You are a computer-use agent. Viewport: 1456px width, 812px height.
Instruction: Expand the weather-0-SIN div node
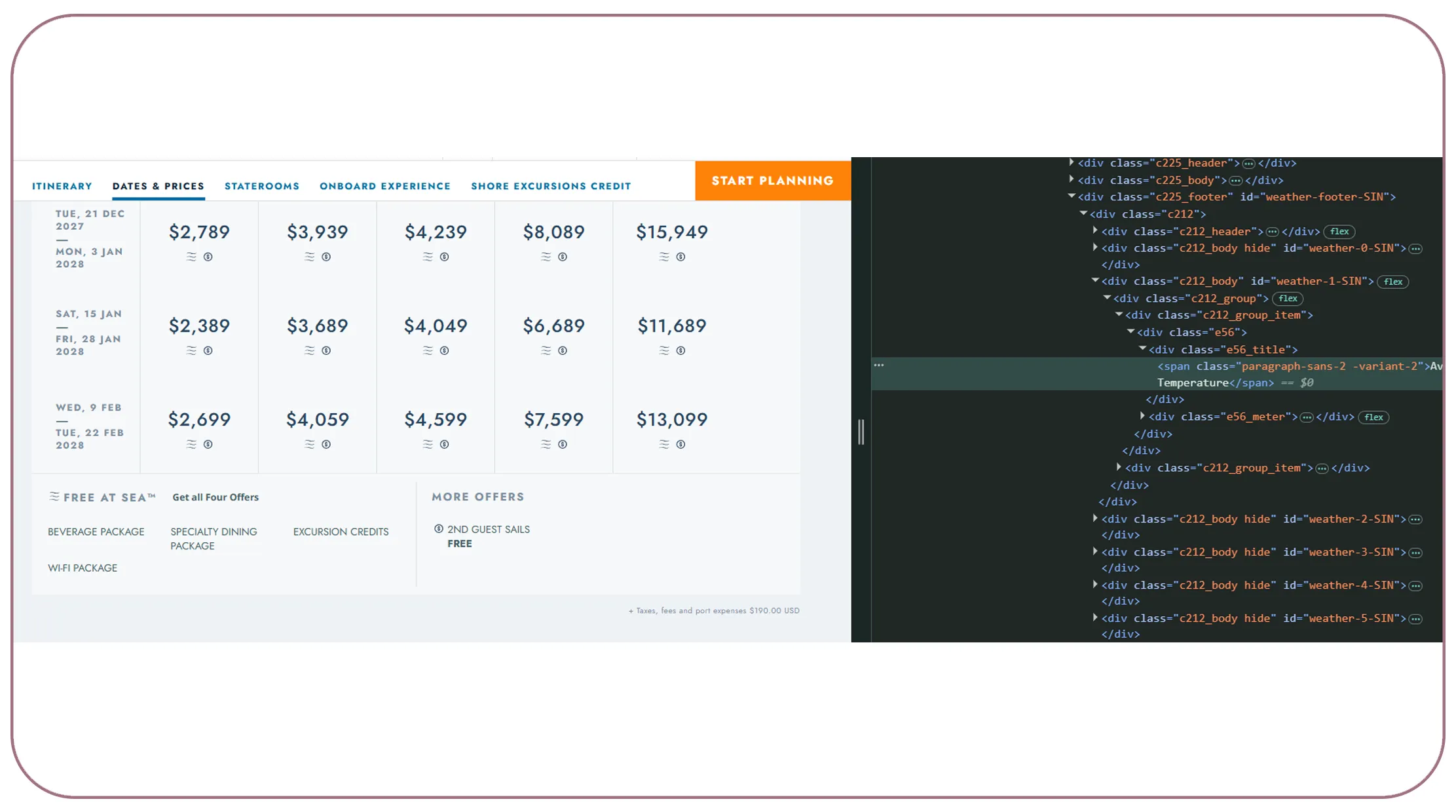(x=1095, y=248)
